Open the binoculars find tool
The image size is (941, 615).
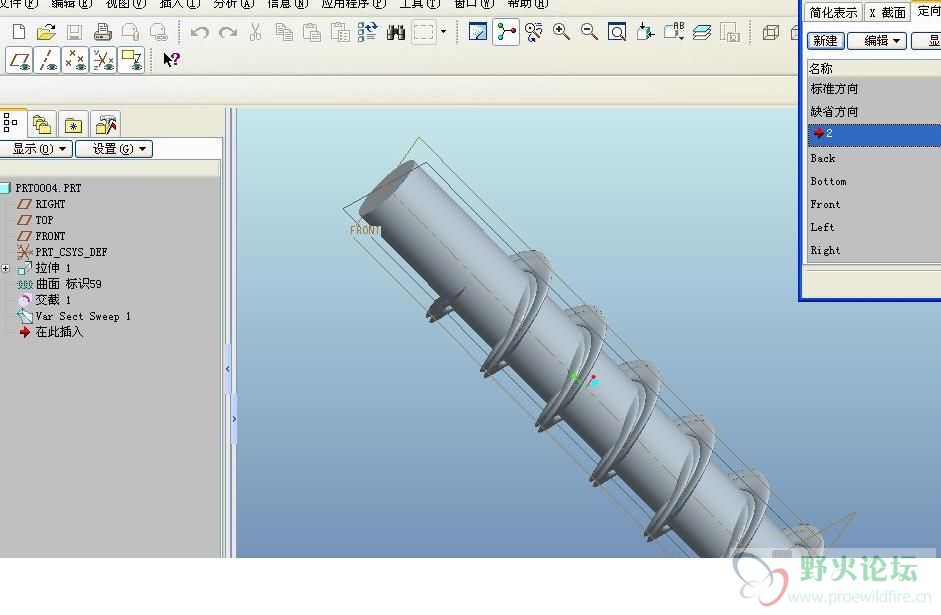(396, 32)
